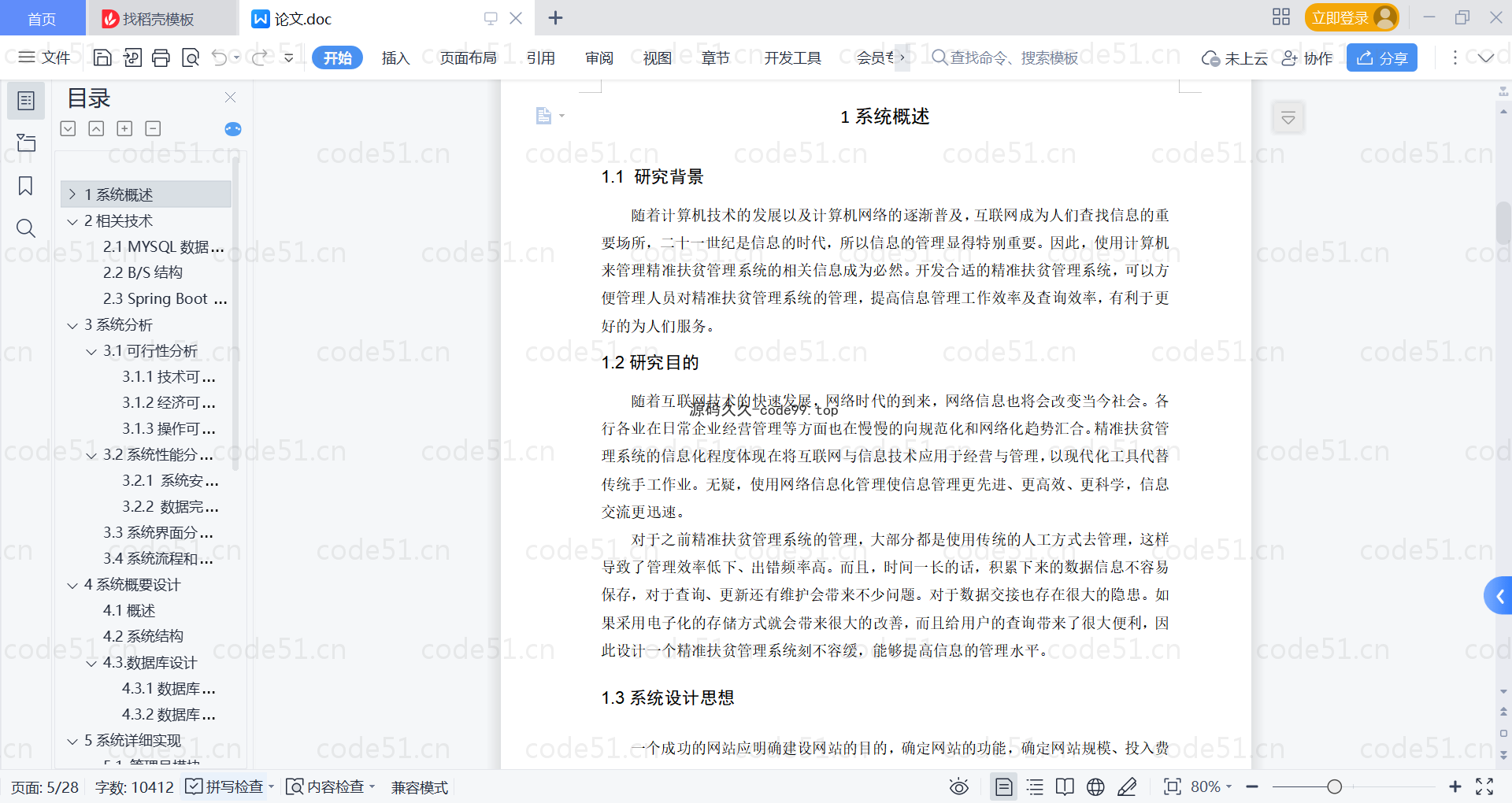Open the 文件 (File) menu

click(x=45, y=57)
